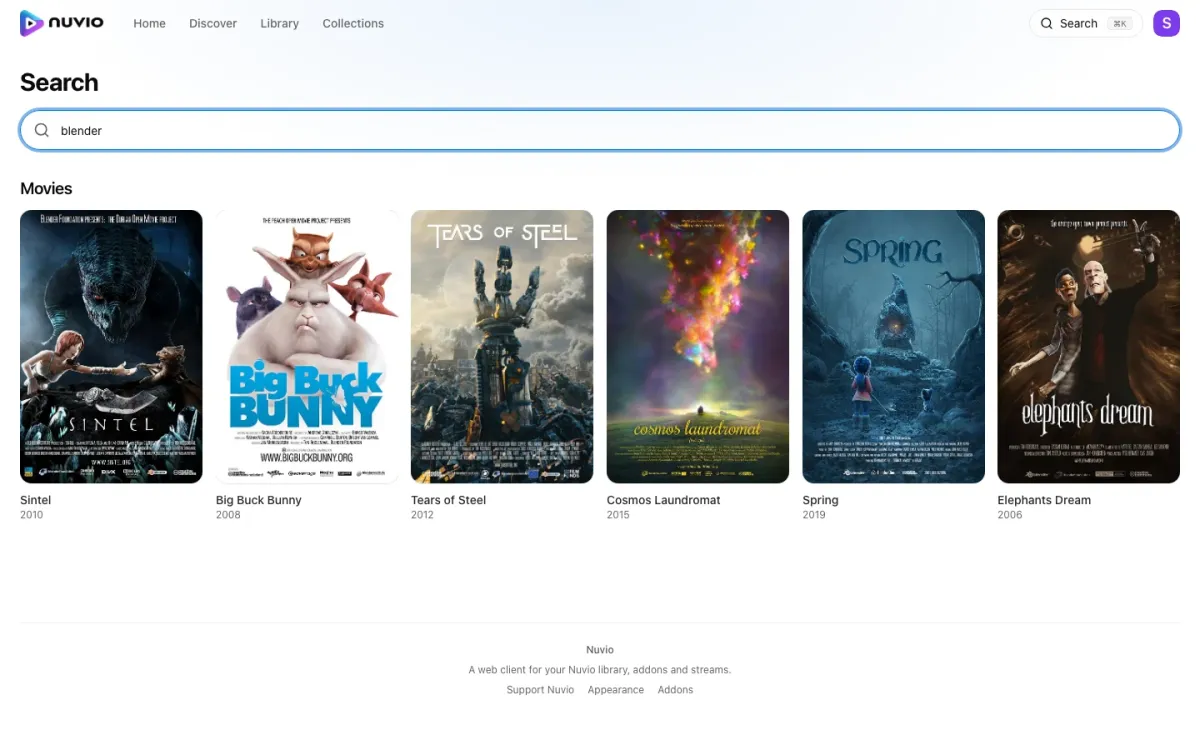1200x750 pixels.
Task: Click the year 2012 under Tears of Steel
Action: [x=422, y=515]
